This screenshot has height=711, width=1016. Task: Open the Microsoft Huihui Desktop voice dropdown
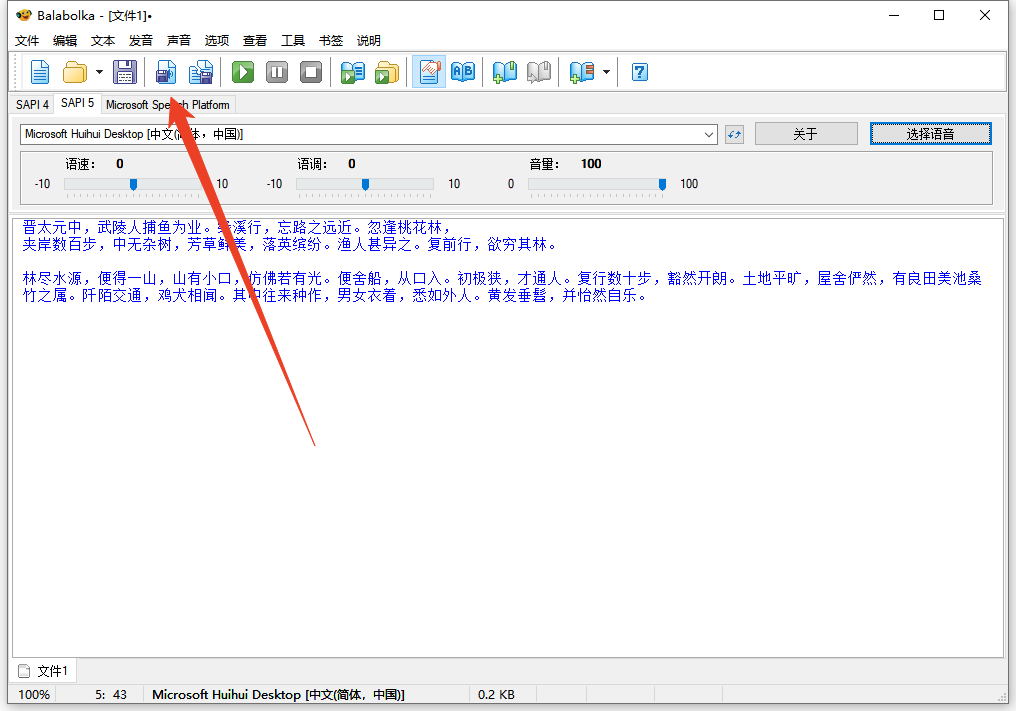(709, 134)
